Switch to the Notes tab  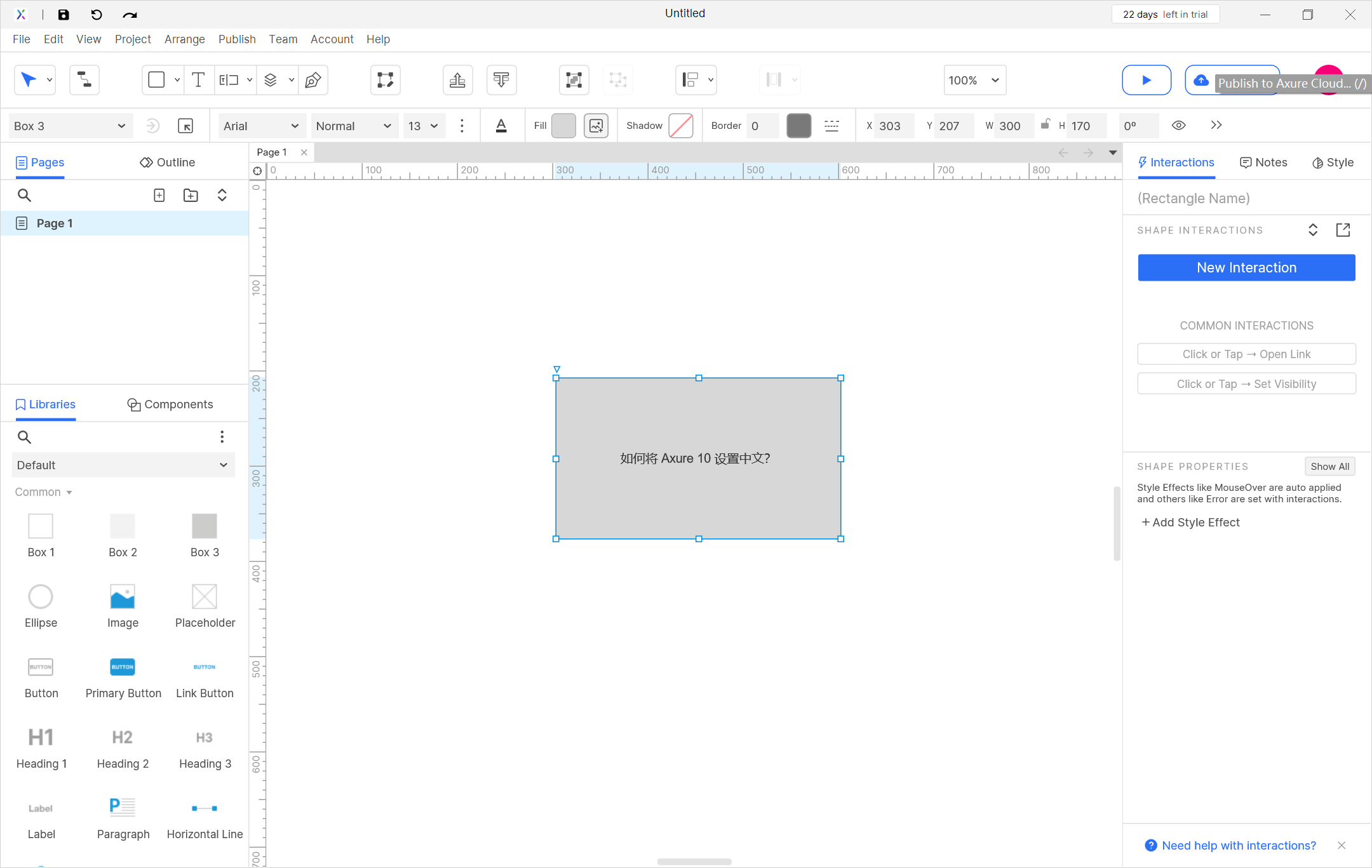[x=1263, y=163]
